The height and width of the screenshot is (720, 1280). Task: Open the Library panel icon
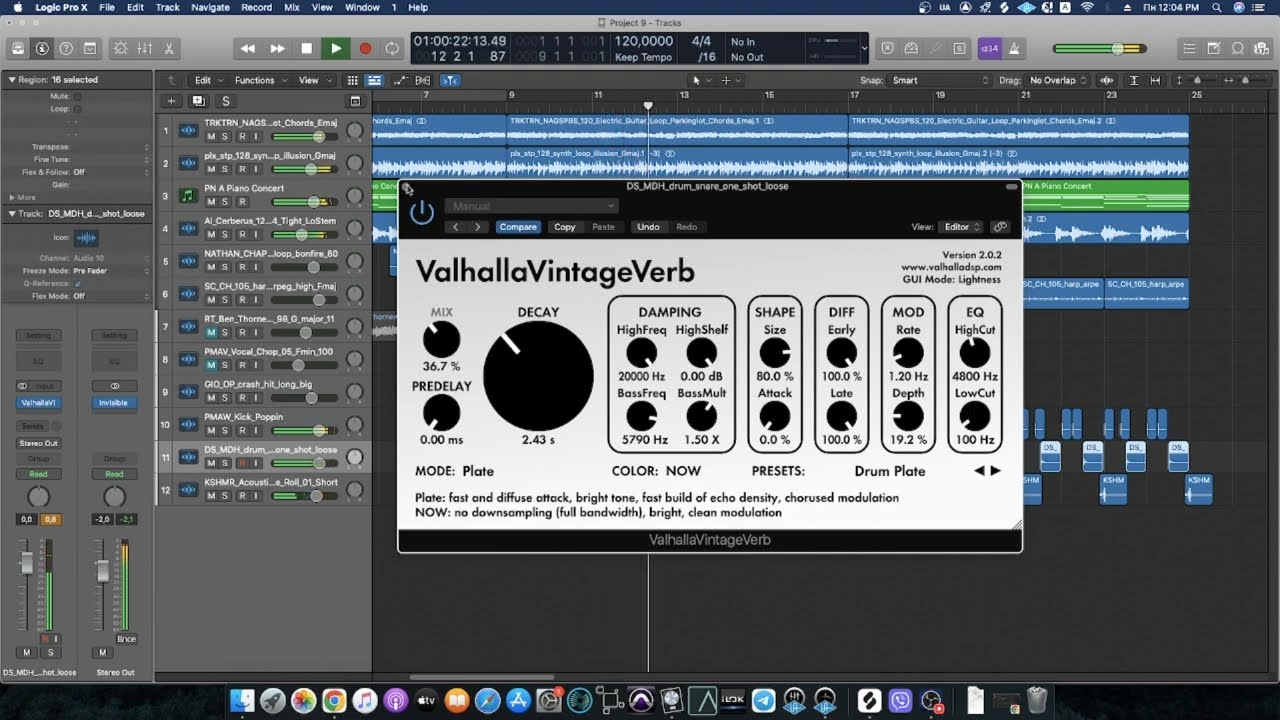[18, 48]
